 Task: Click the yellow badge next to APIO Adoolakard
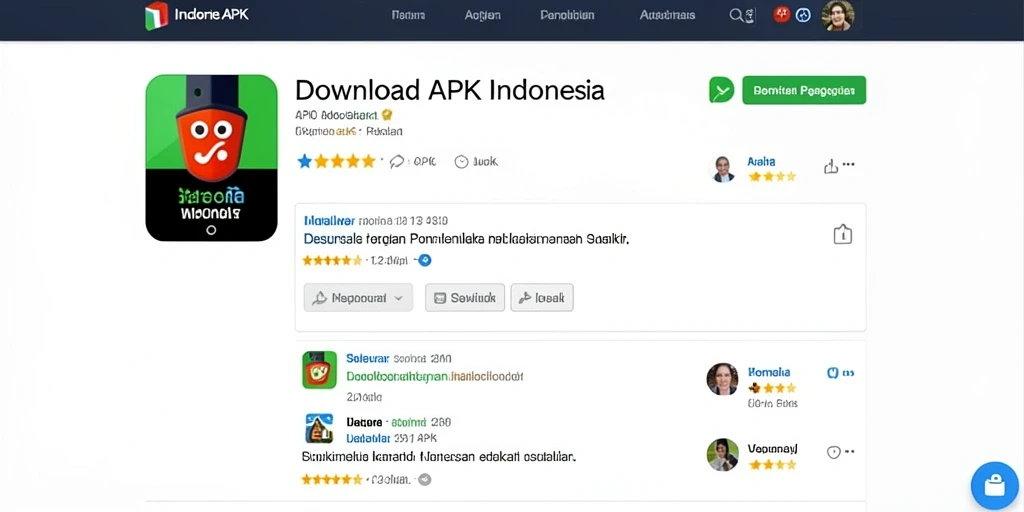387,116
